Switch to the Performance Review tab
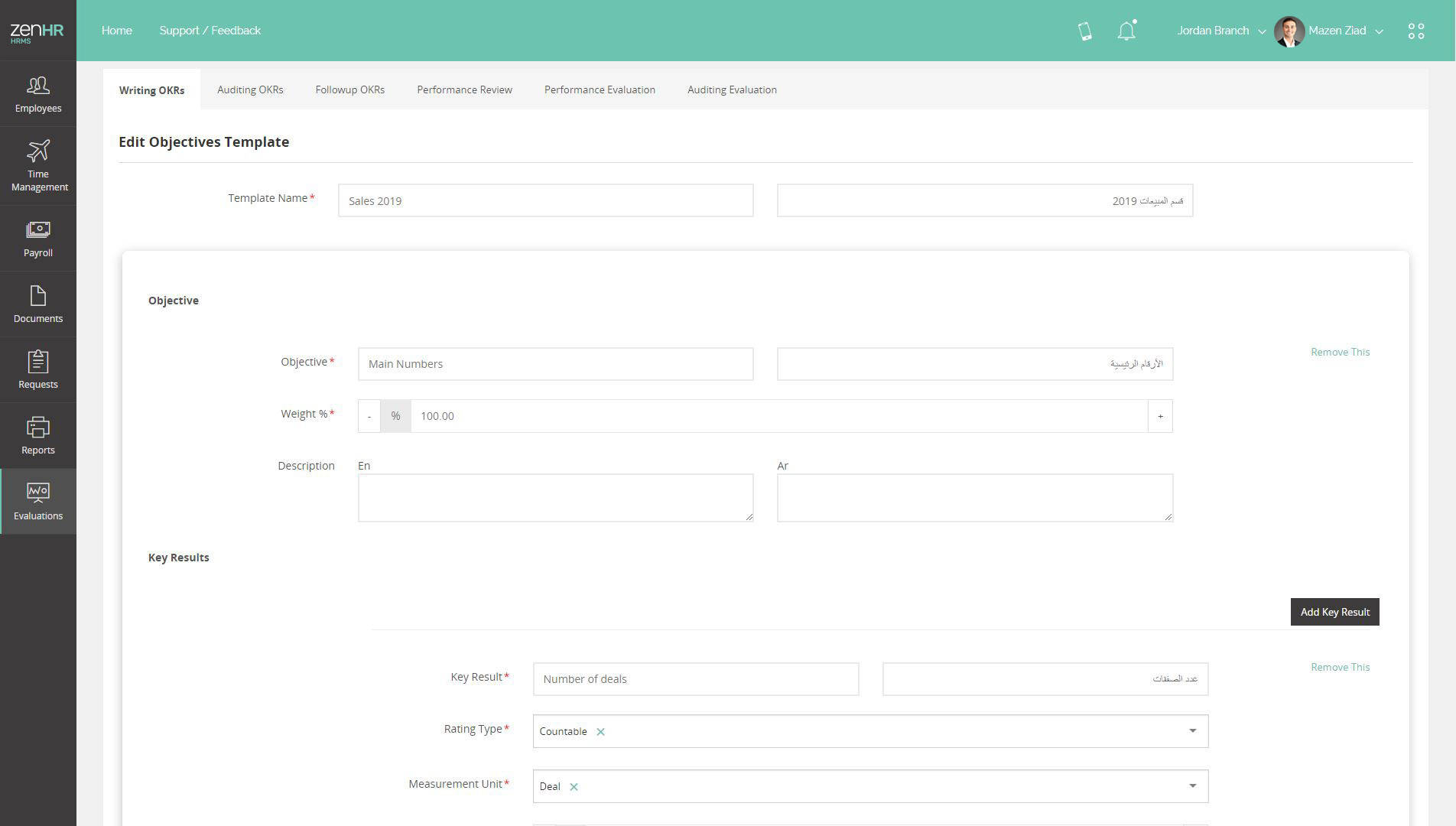1456x826 pixels. point(464,89)
